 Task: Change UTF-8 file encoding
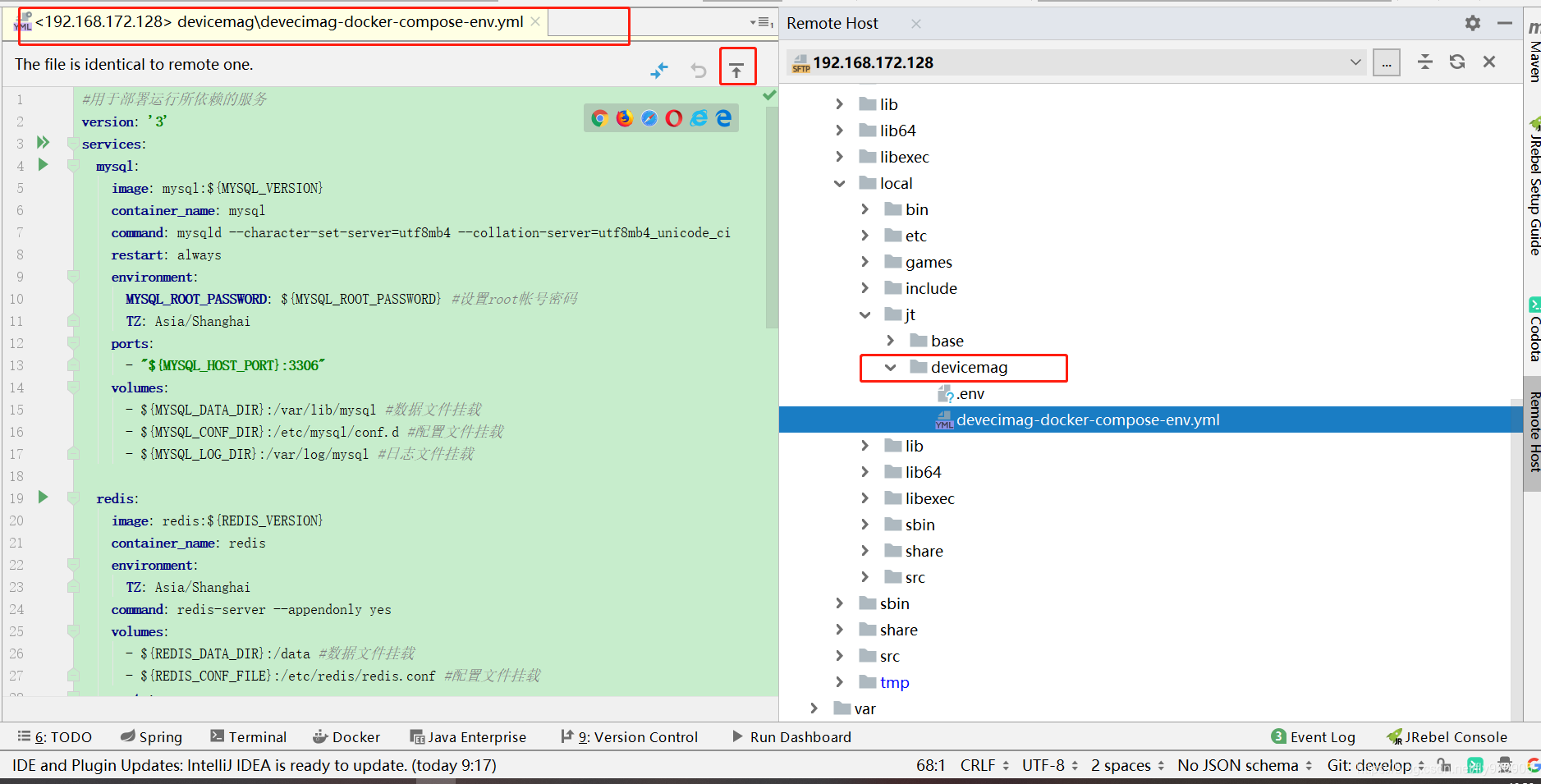tap(1050, 765)
